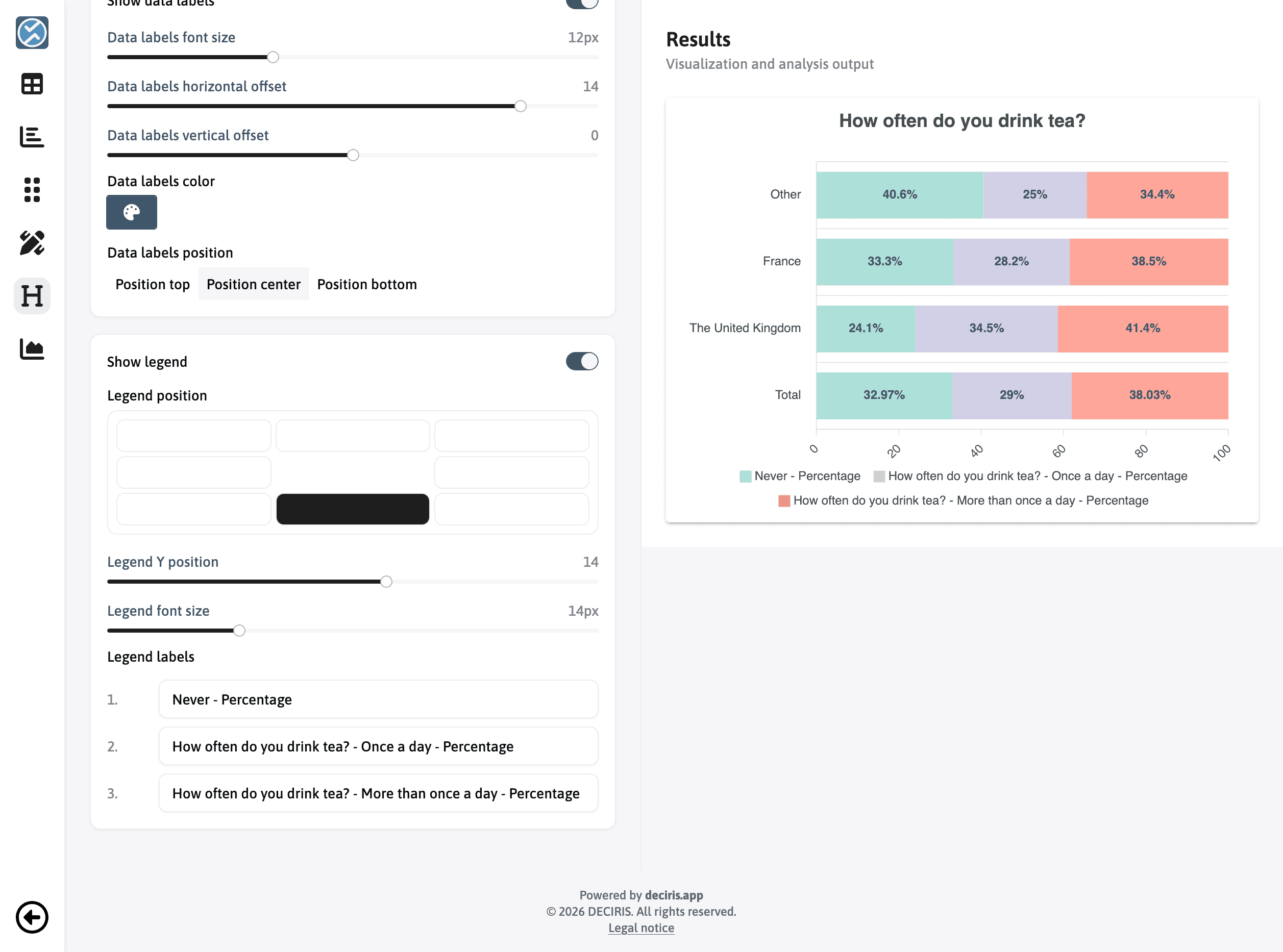This screenshot has height=952, width=1283.
Task: Click the Legend Y position slider handle
Action: pyautogui.click(x=386, y=582)
